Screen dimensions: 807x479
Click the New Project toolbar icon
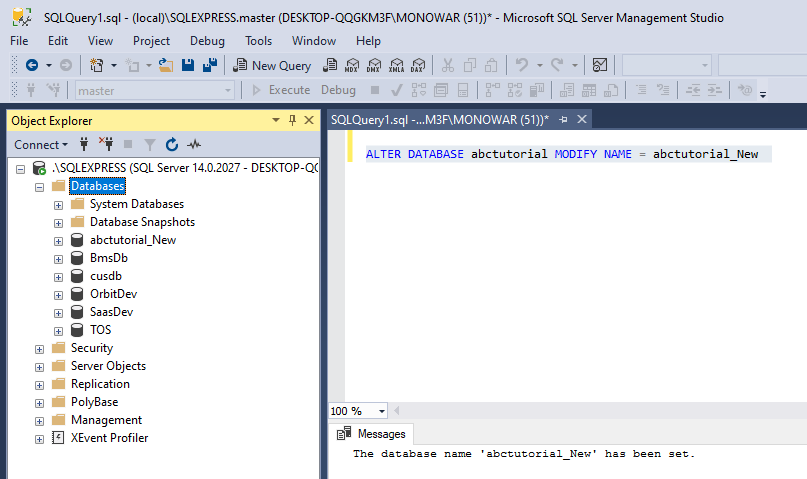[96, 65]
